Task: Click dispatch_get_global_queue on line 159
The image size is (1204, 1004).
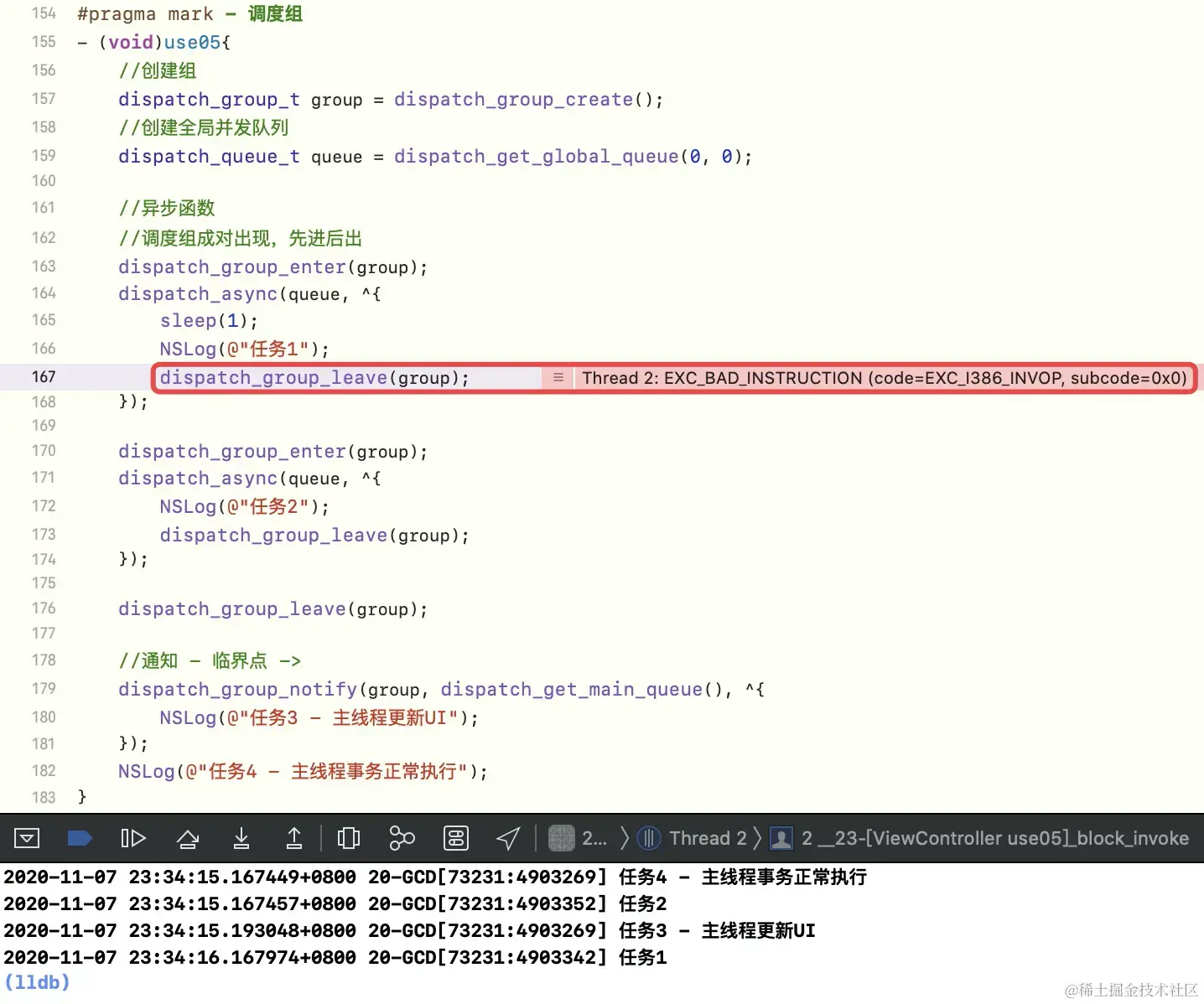Action: [537, 157]
